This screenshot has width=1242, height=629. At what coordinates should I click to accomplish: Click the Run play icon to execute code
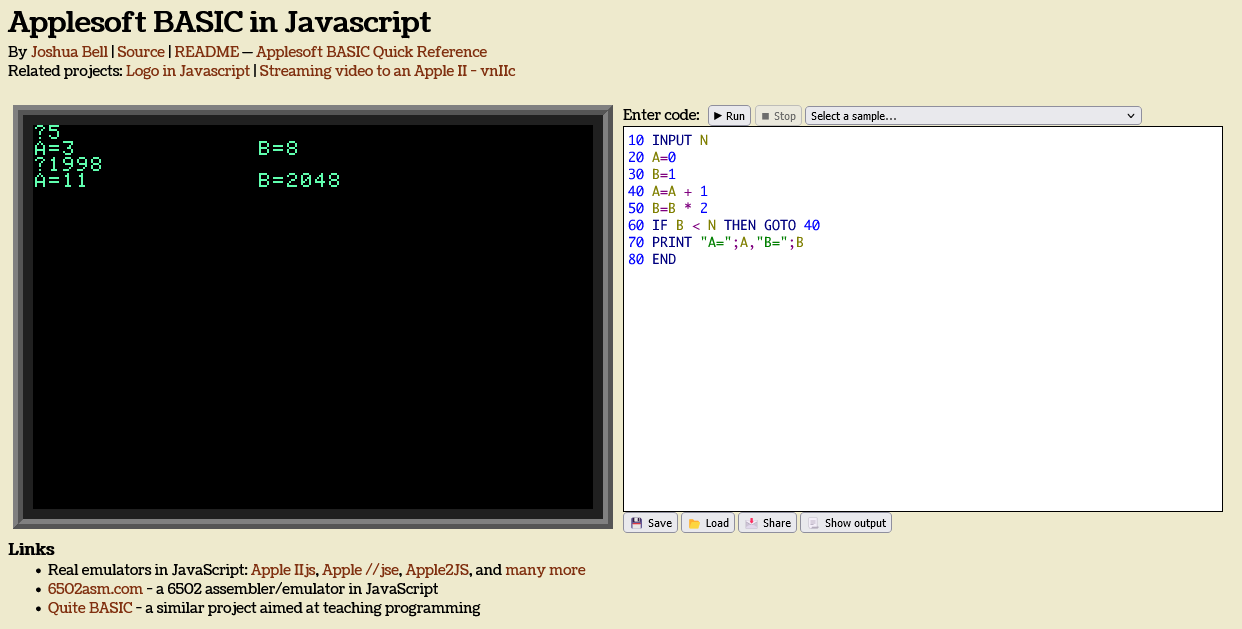point(716,115)
